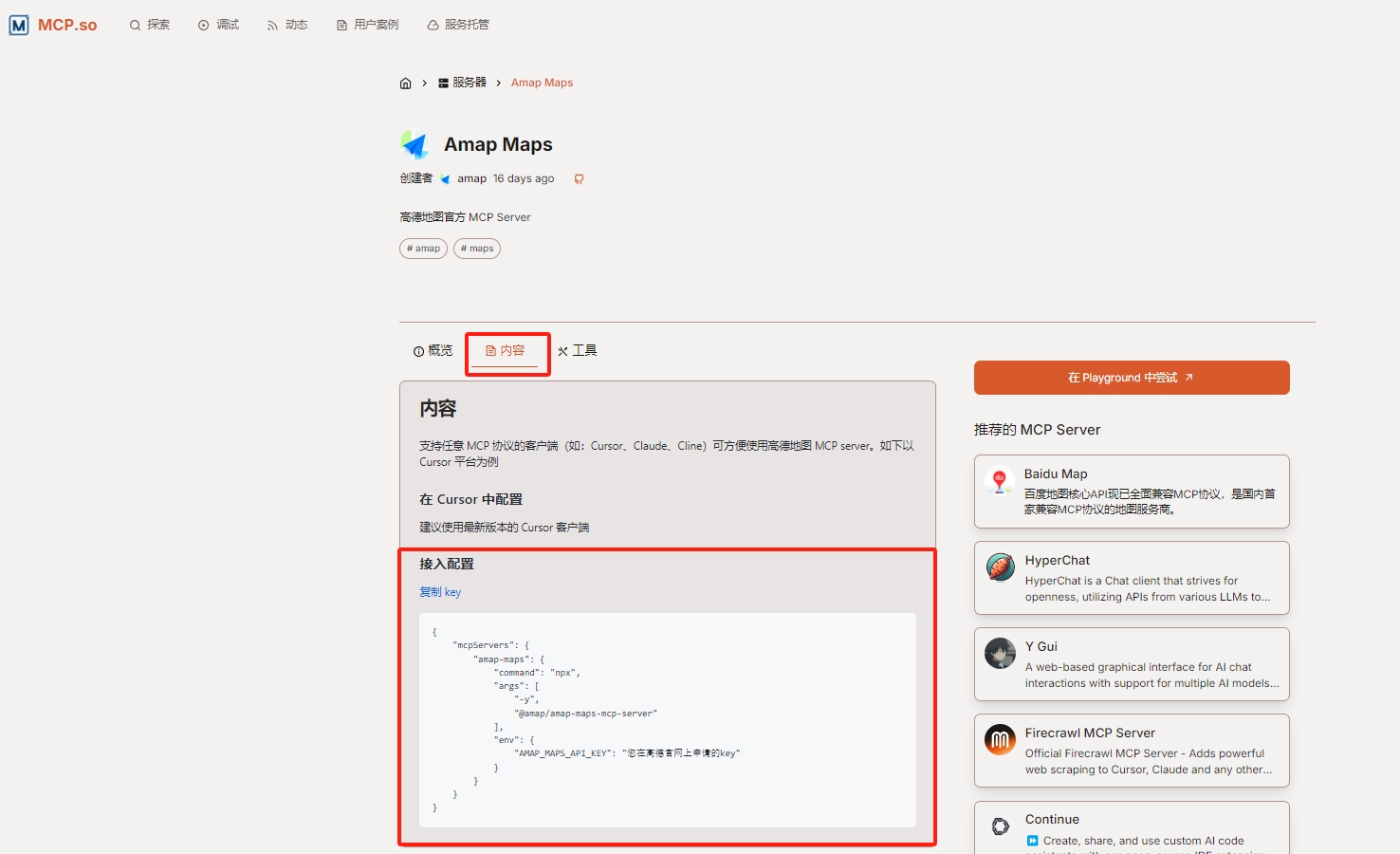Click the MCP.so logo icon
This screenshot has height=854, width=1400.
tap(19, 25)
